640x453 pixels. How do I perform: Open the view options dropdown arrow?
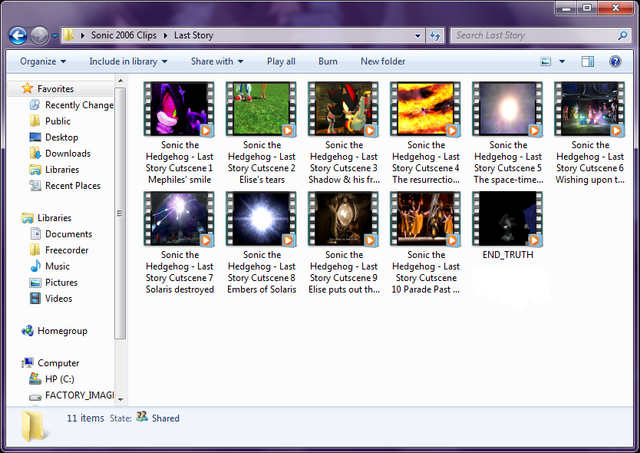click(x=562, y=62)
